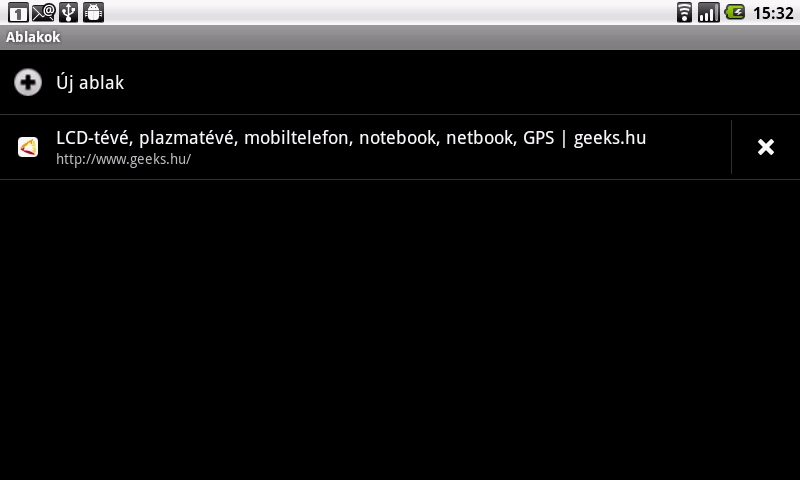Image resolution: width=800 pixels, height=480 pixels.
Task: Tap the empty middle of the status bar
Action: tap(390, 13)
